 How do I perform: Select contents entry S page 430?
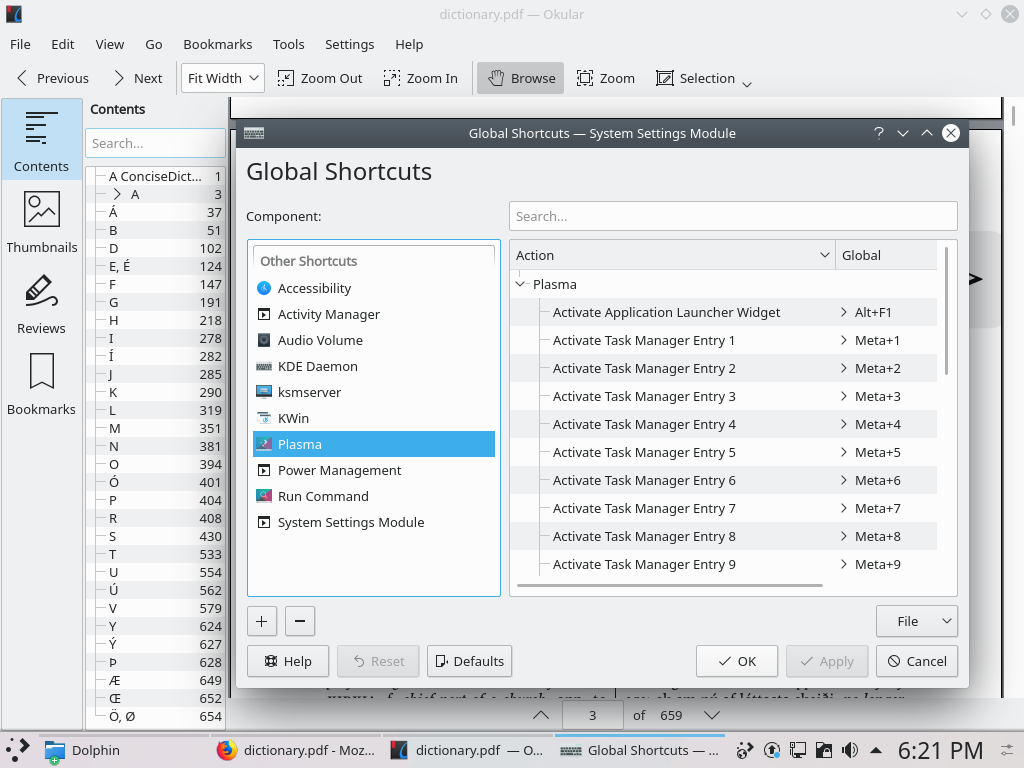[x=155, y=536]
